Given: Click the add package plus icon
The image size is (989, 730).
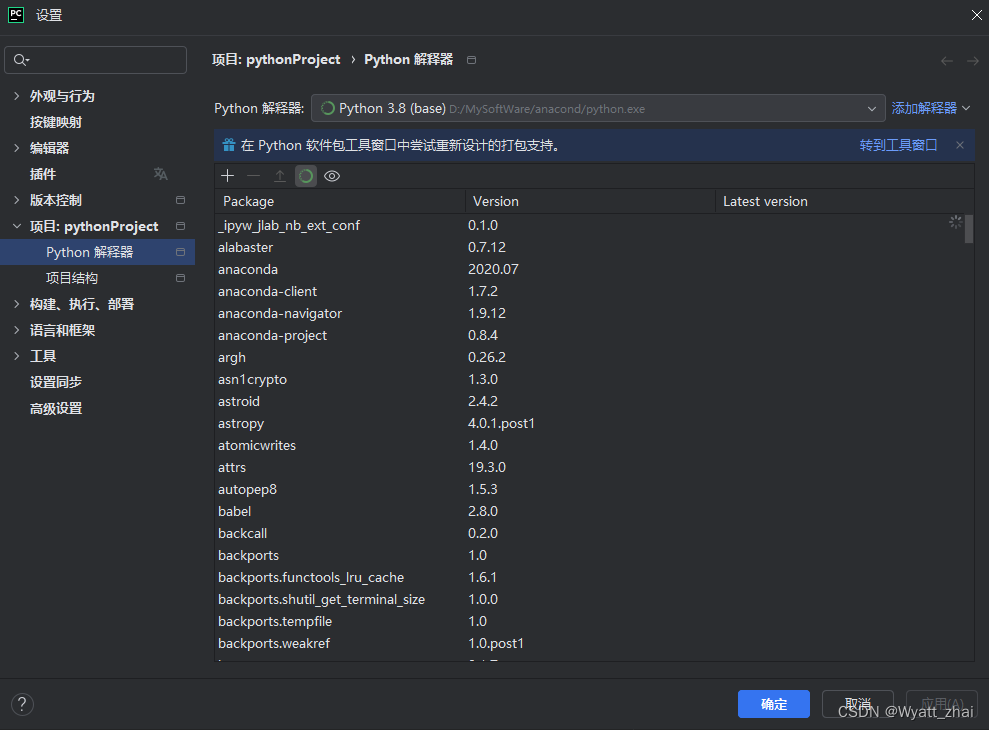Looking at the screenshot, I should tap(228, 176).
